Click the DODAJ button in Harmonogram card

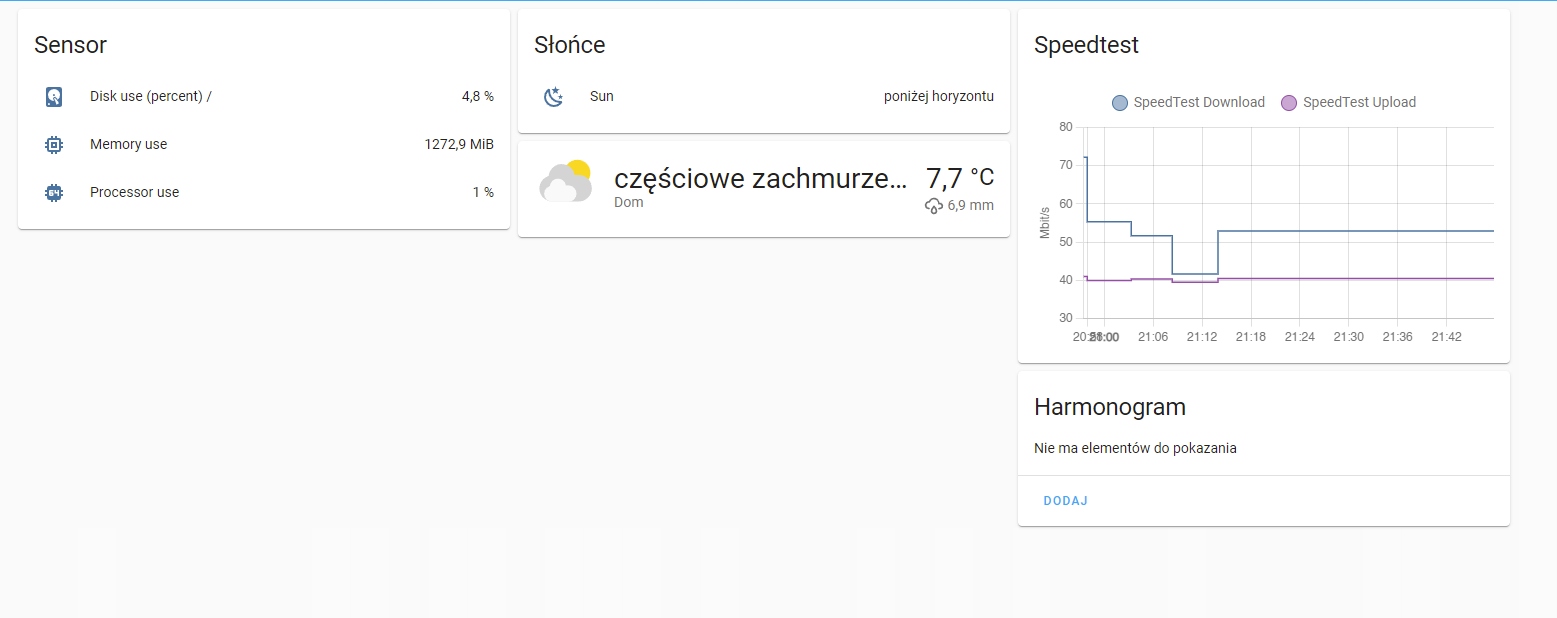pos(1065,500)
